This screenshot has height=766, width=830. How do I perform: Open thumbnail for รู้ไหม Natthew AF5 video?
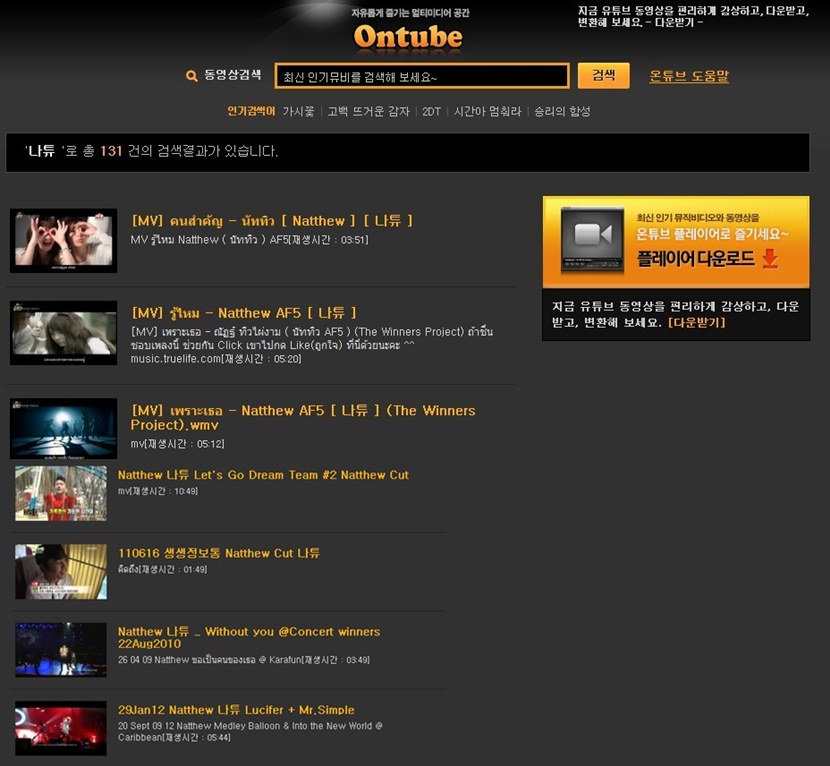click(x=64, y=333)
